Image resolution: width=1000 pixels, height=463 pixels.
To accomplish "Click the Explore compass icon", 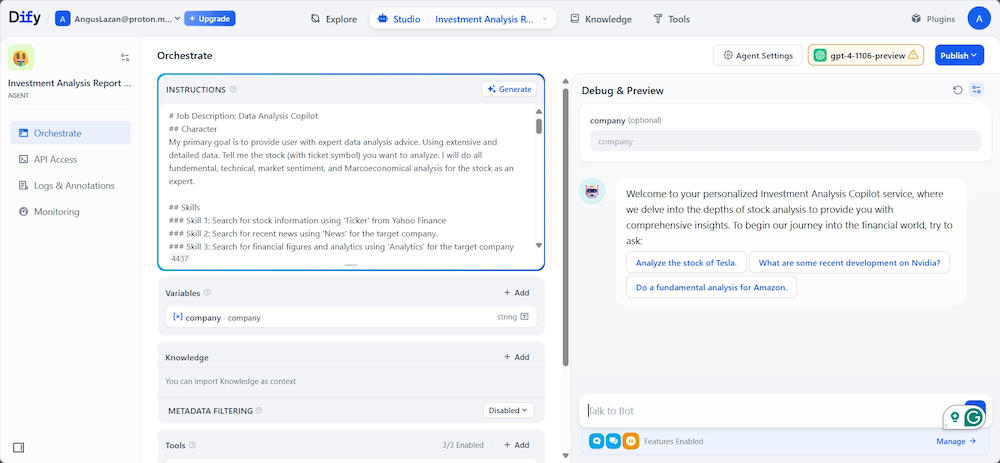I will 315,19.
